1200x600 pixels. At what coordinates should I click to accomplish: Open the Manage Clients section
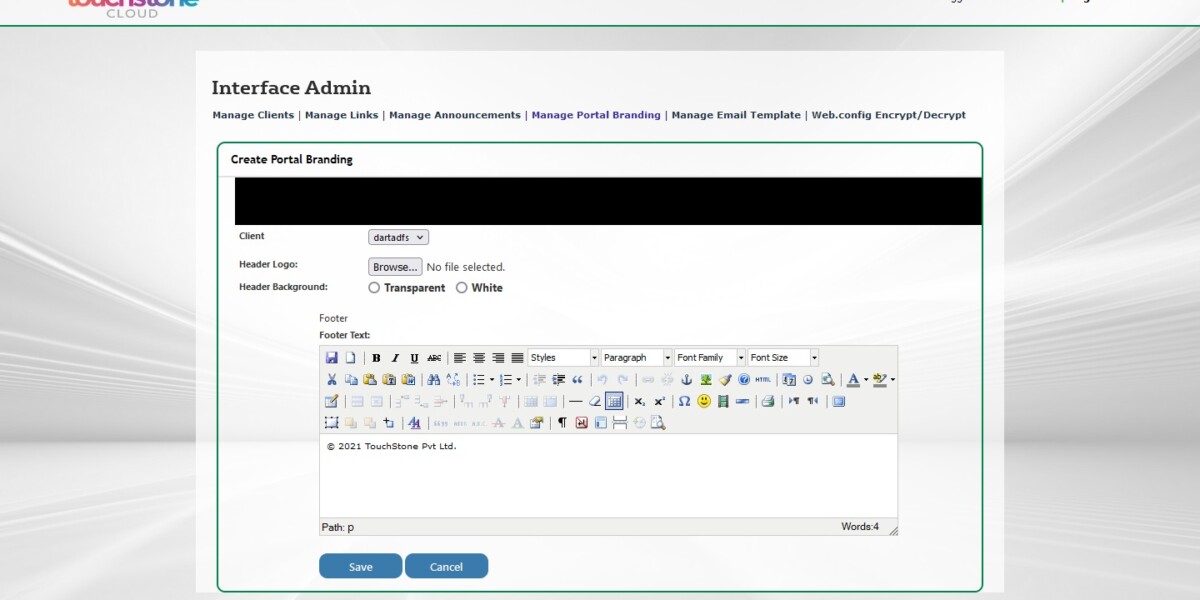point(253,115)
